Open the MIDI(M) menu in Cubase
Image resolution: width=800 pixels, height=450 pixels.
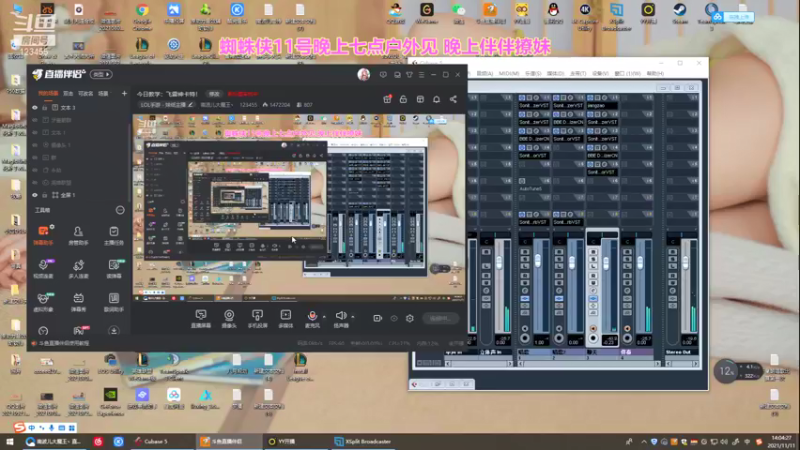click(x=509, y=73)
